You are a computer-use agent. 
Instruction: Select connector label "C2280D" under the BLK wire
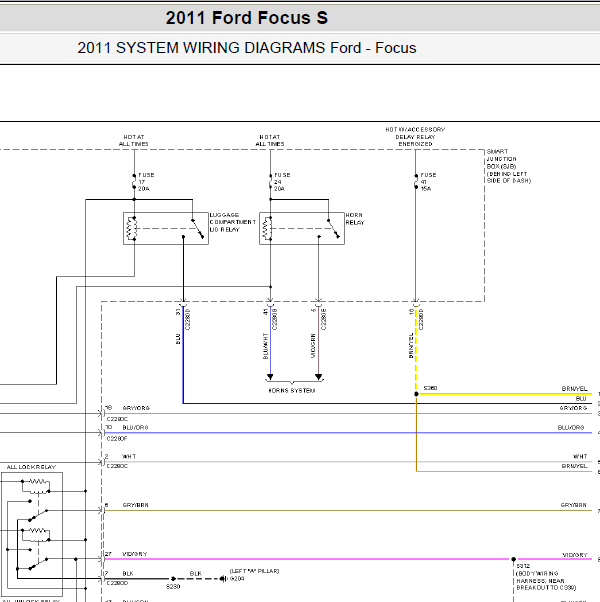[117, 583]
